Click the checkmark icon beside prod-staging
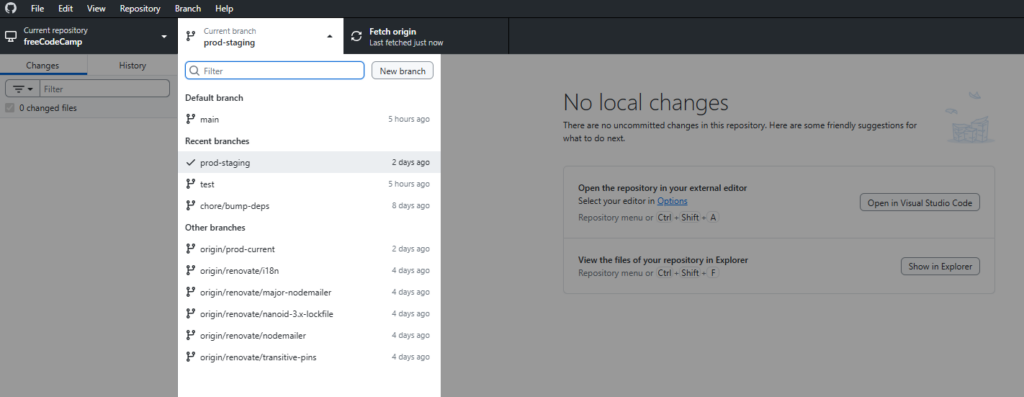The height and width of the screenshot is (397, 1024). [190, 163]
